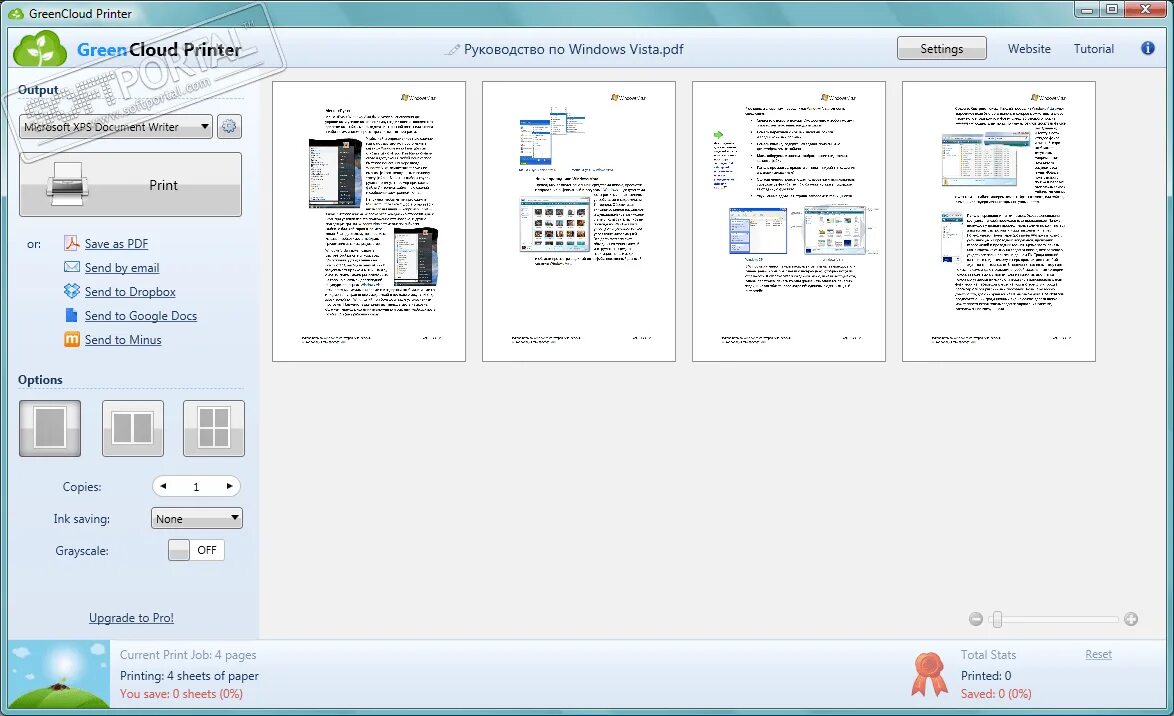The image size is (1174, 716).
Task: Zoom in with the plus icon
Action: coord(1131,619)
